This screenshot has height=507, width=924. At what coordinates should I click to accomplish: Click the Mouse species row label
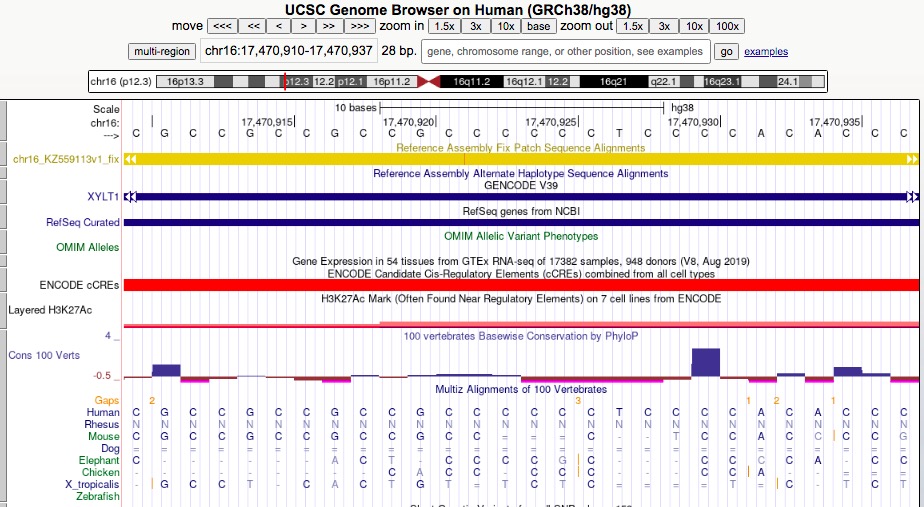[x=104, y=436]
